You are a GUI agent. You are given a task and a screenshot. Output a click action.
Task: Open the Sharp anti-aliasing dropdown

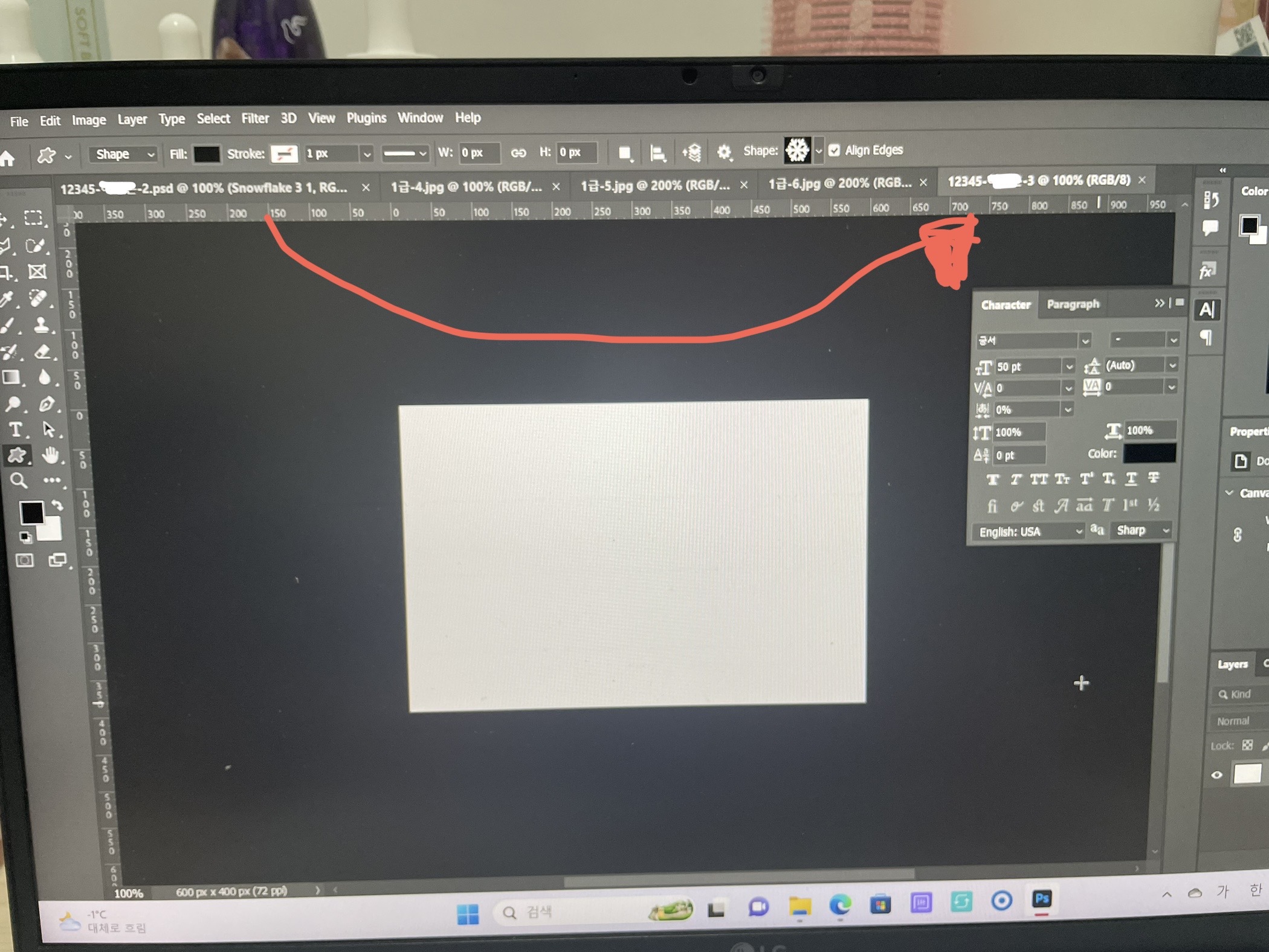tap(1141, 530)
